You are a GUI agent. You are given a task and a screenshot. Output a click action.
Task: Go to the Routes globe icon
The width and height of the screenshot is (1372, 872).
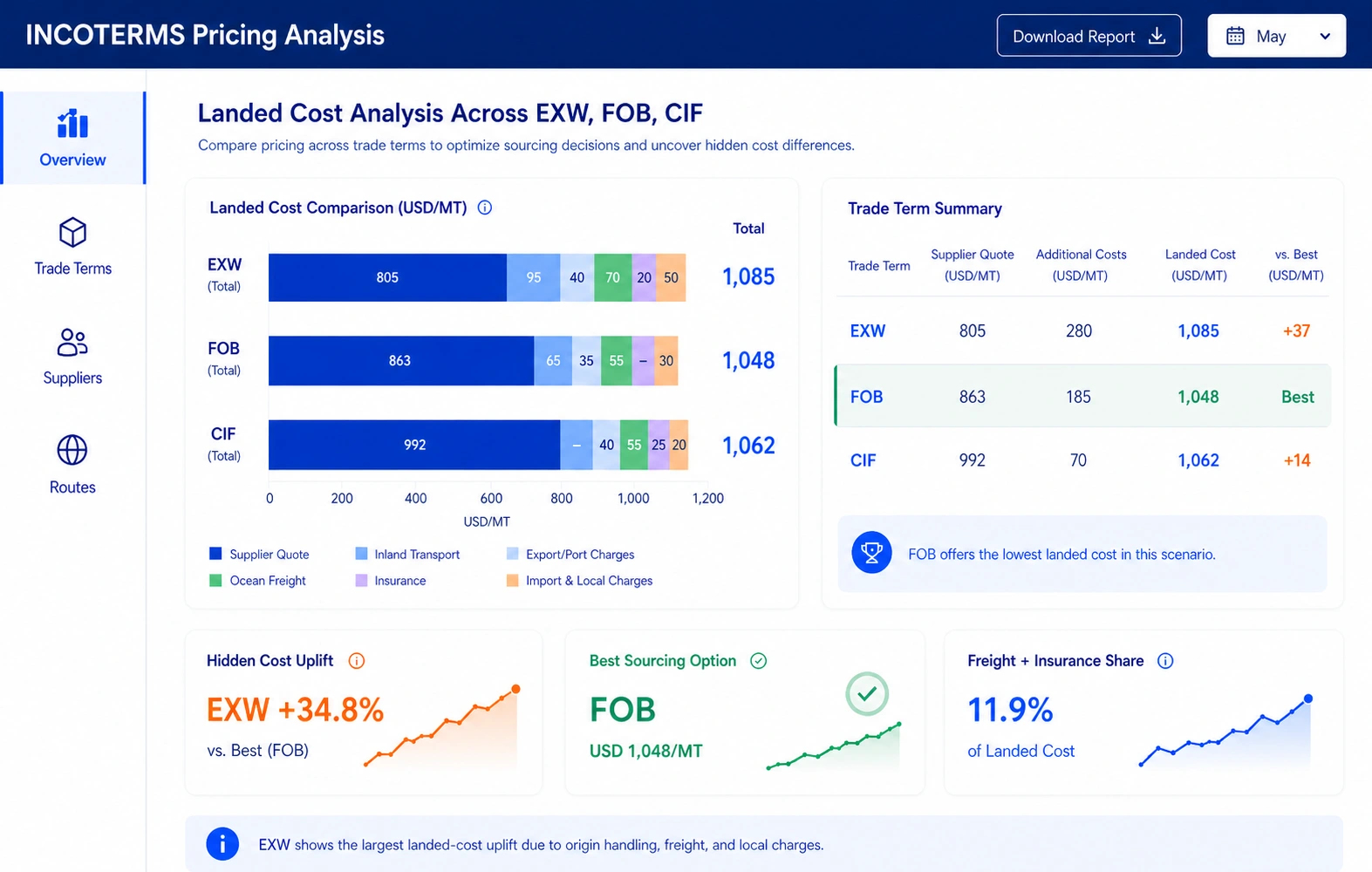tap(72, 450)
